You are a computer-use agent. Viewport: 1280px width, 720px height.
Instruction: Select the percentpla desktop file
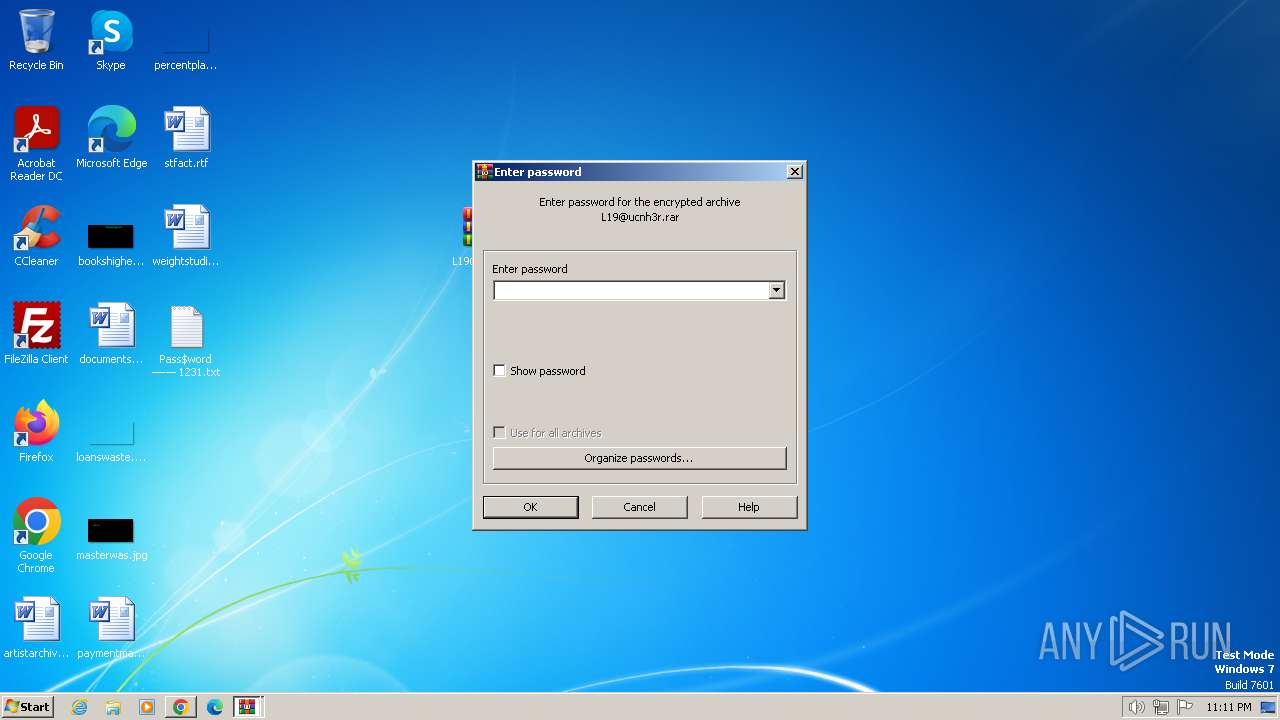pos(185,40)
